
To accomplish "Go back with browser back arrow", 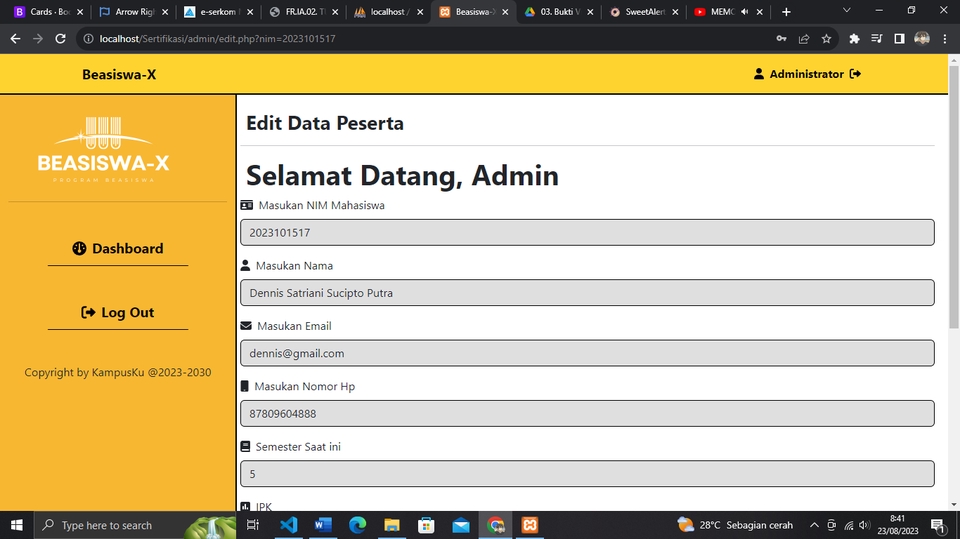I will click(15, 39).
